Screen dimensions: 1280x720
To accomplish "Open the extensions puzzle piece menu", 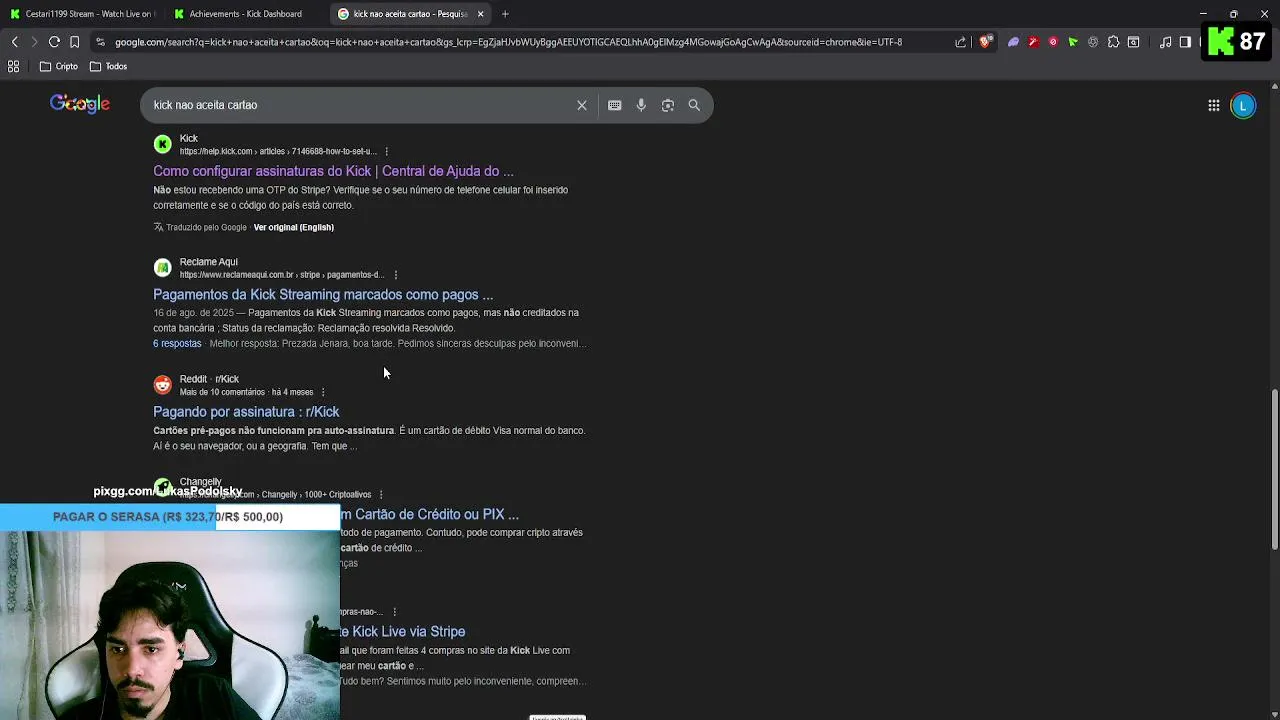I will coord(1113,42).
